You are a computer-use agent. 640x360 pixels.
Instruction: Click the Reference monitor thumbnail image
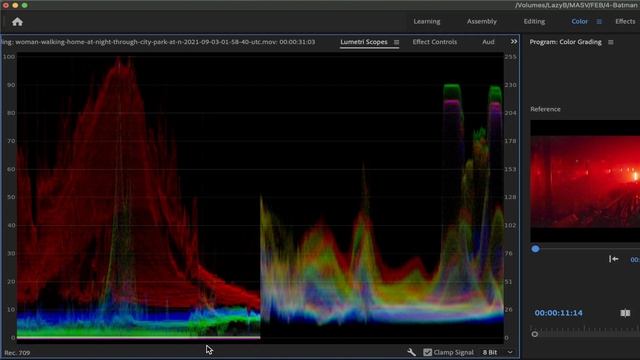tap(585, 182)
